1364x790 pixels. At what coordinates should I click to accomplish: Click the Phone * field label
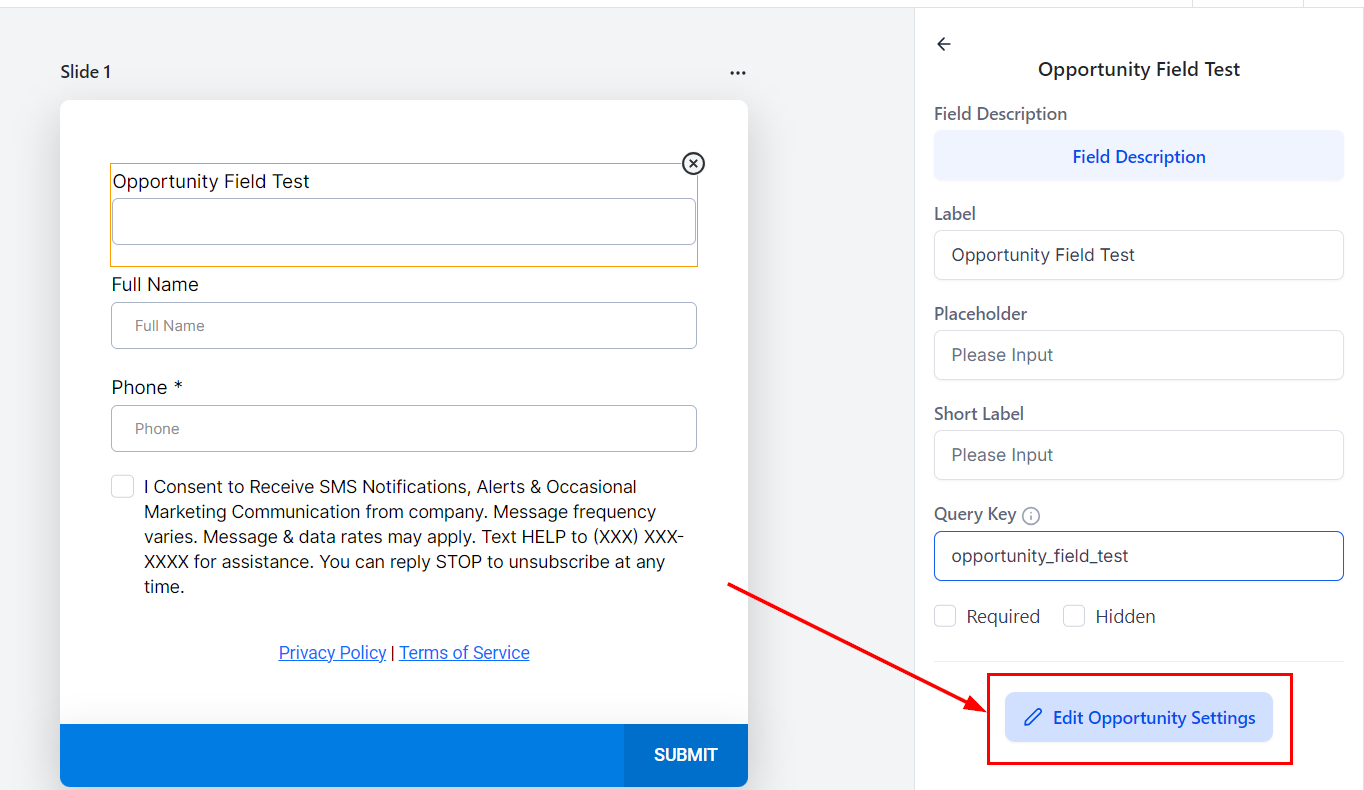point(147,387)
